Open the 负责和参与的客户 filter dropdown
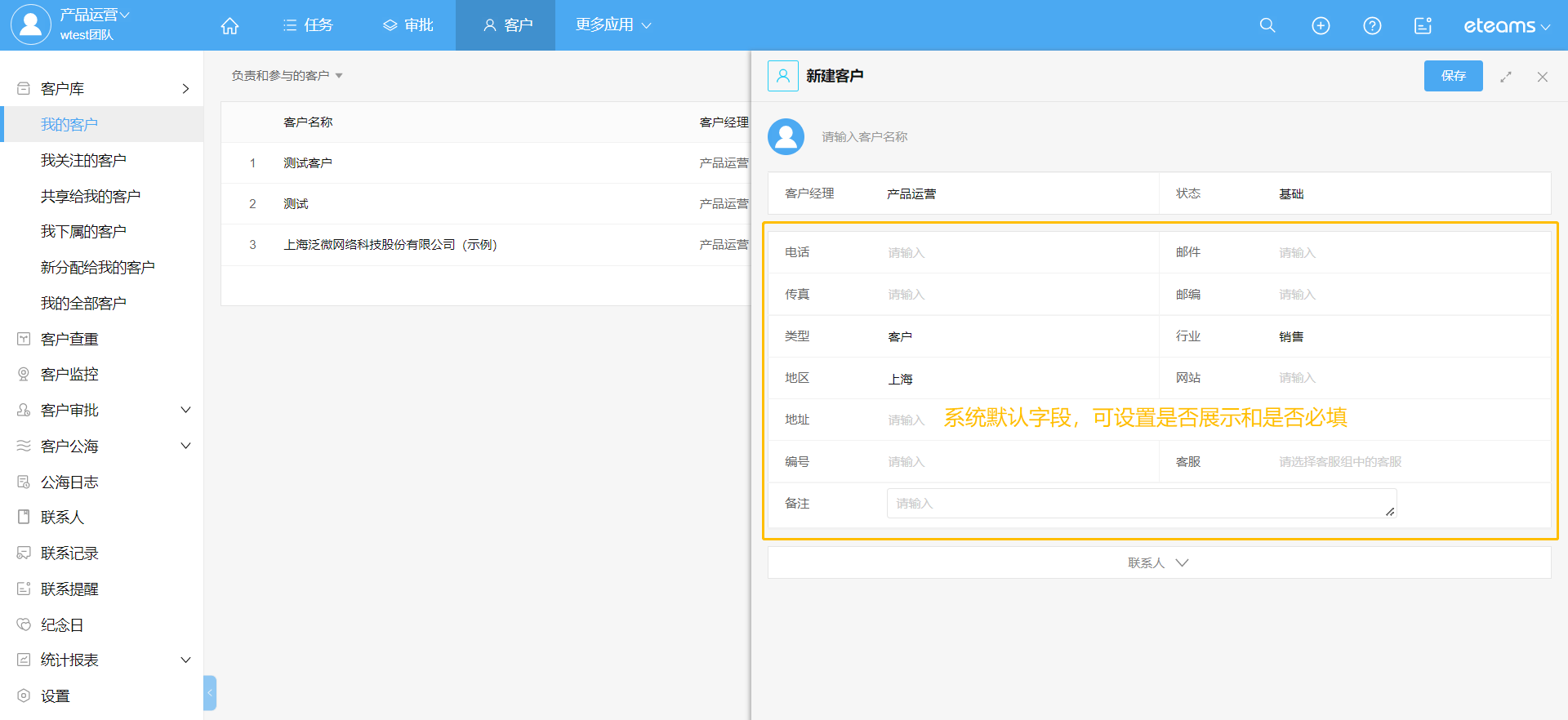The width and height of the screenshot is (1568, 720). click(287, 76)
